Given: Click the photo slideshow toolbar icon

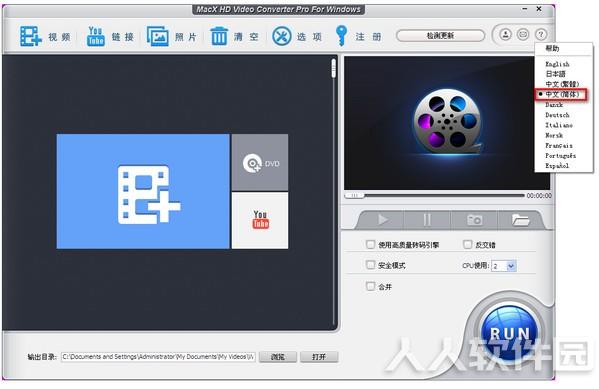Looking at the screenshot, I should tap(158, 36).
